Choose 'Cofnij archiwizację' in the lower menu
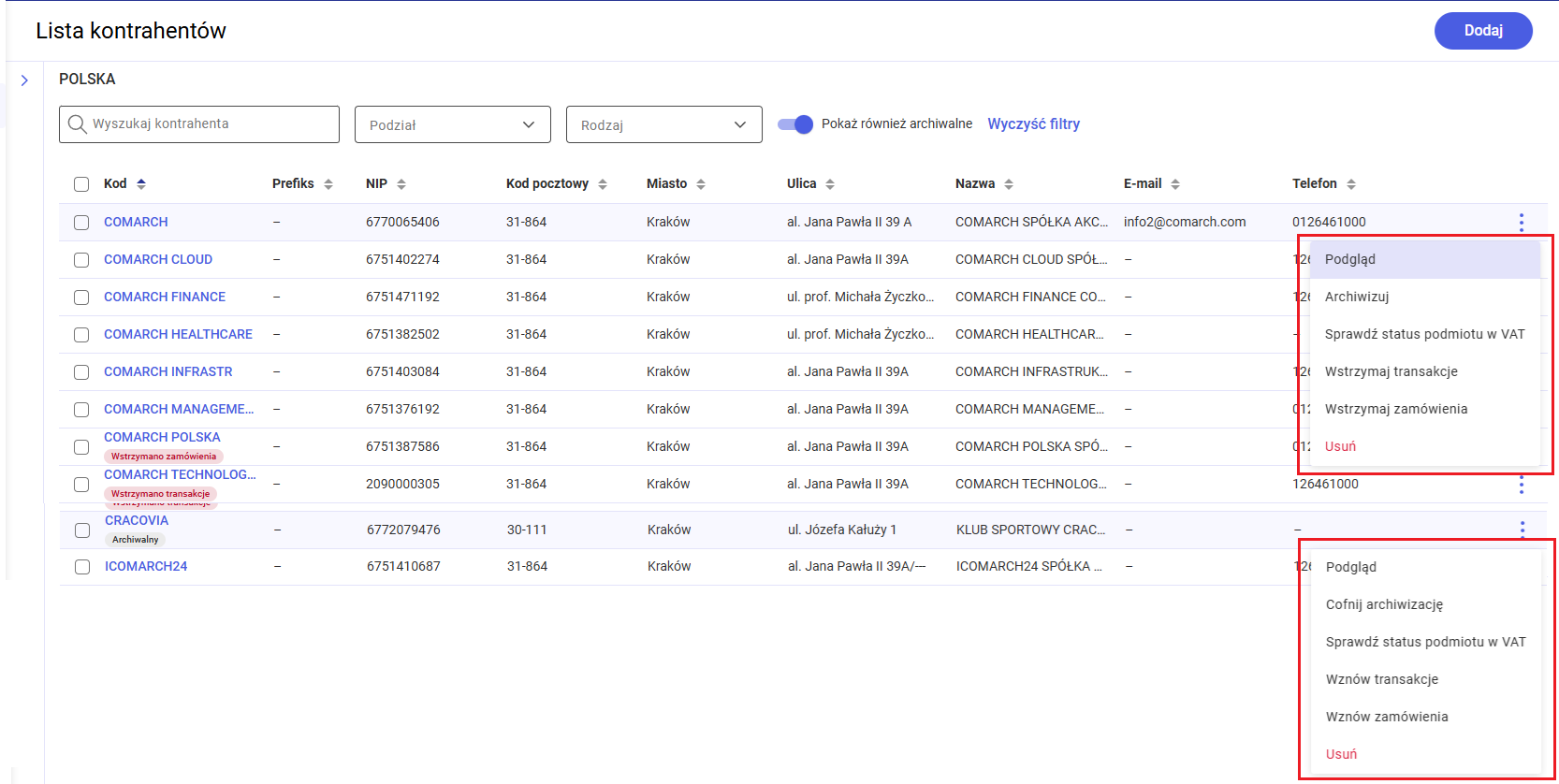1559x784 pixels. pos(1384,604)
